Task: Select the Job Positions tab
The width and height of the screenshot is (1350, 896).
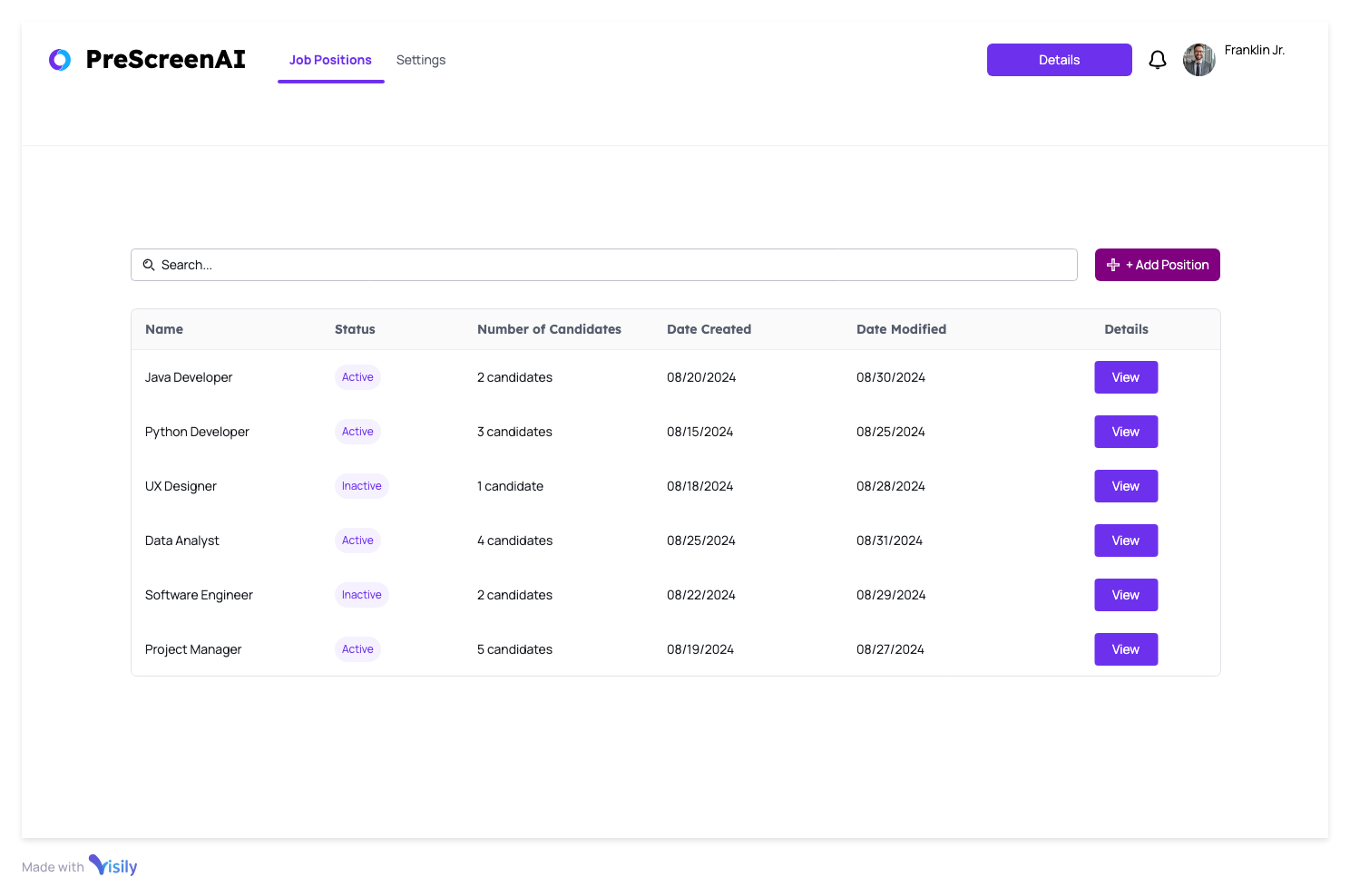Action: click(330, 60)
